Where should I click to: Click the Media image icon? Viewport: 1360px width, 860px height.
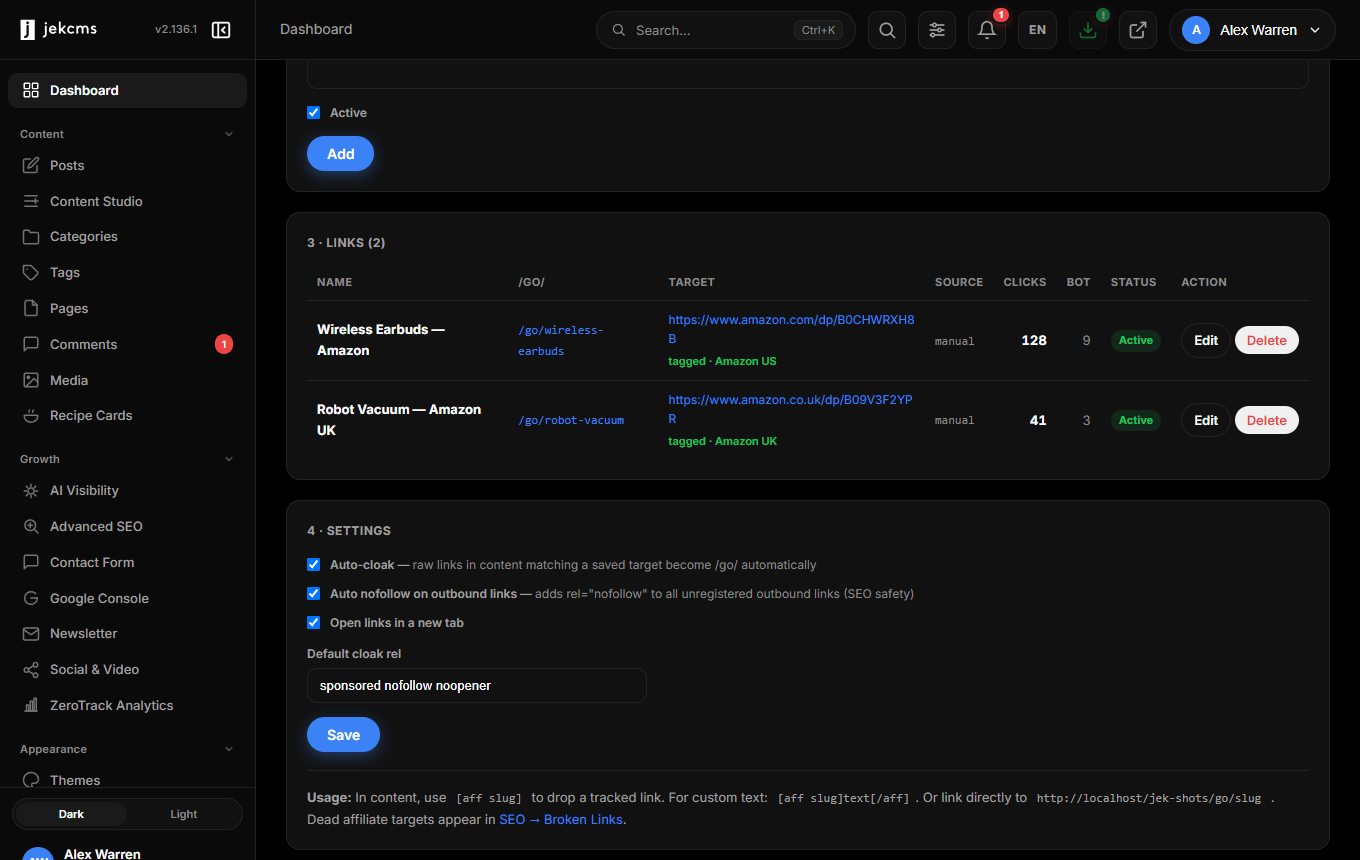coord(31,380)
